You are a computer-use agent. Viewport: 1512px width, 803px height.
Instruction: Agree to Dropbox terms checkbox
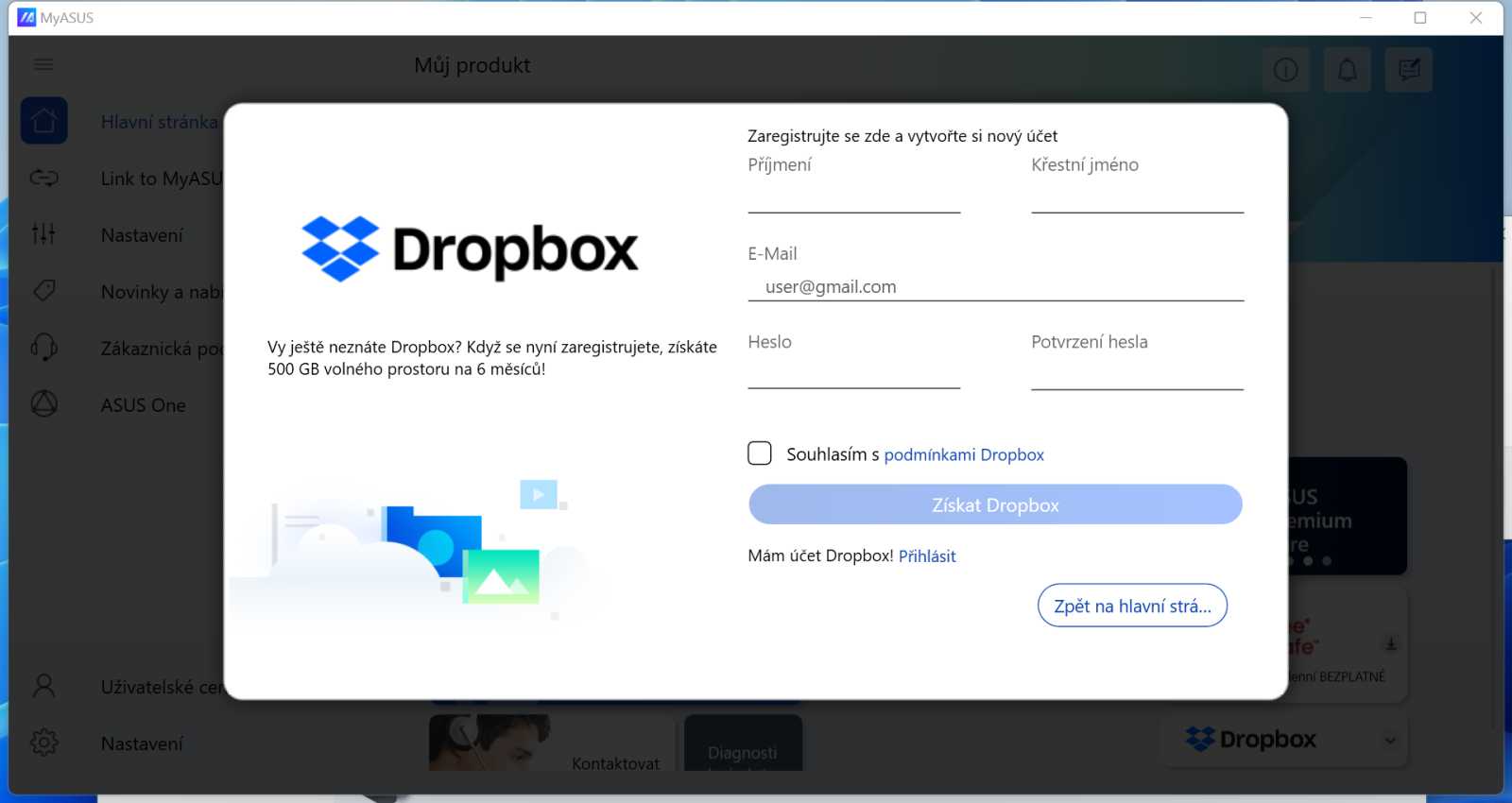click(x=760, y=453)
